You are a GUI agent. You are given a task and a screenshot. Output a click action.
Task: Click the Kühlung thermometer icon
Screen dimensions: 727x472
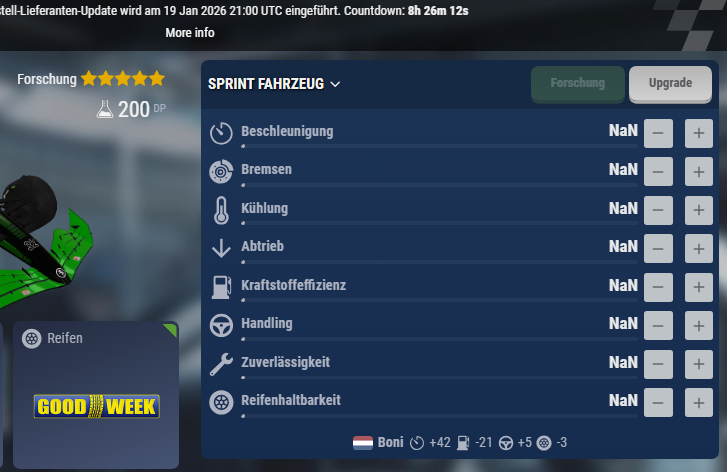(221, 210)
